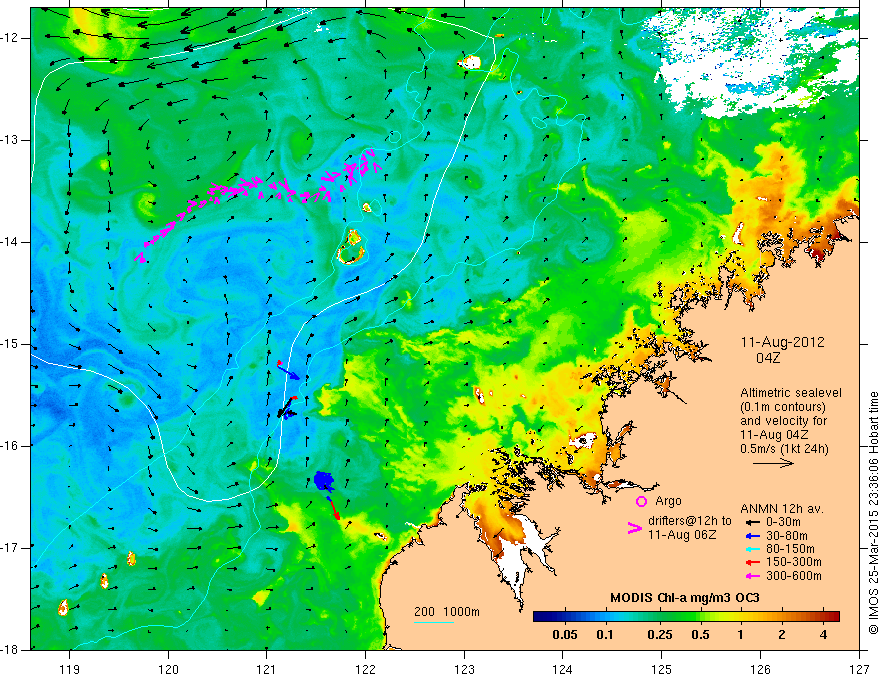Screen dimensions: 880x680
Task: Click the cyan bathymetry legend line
Action: pos(434,622)
